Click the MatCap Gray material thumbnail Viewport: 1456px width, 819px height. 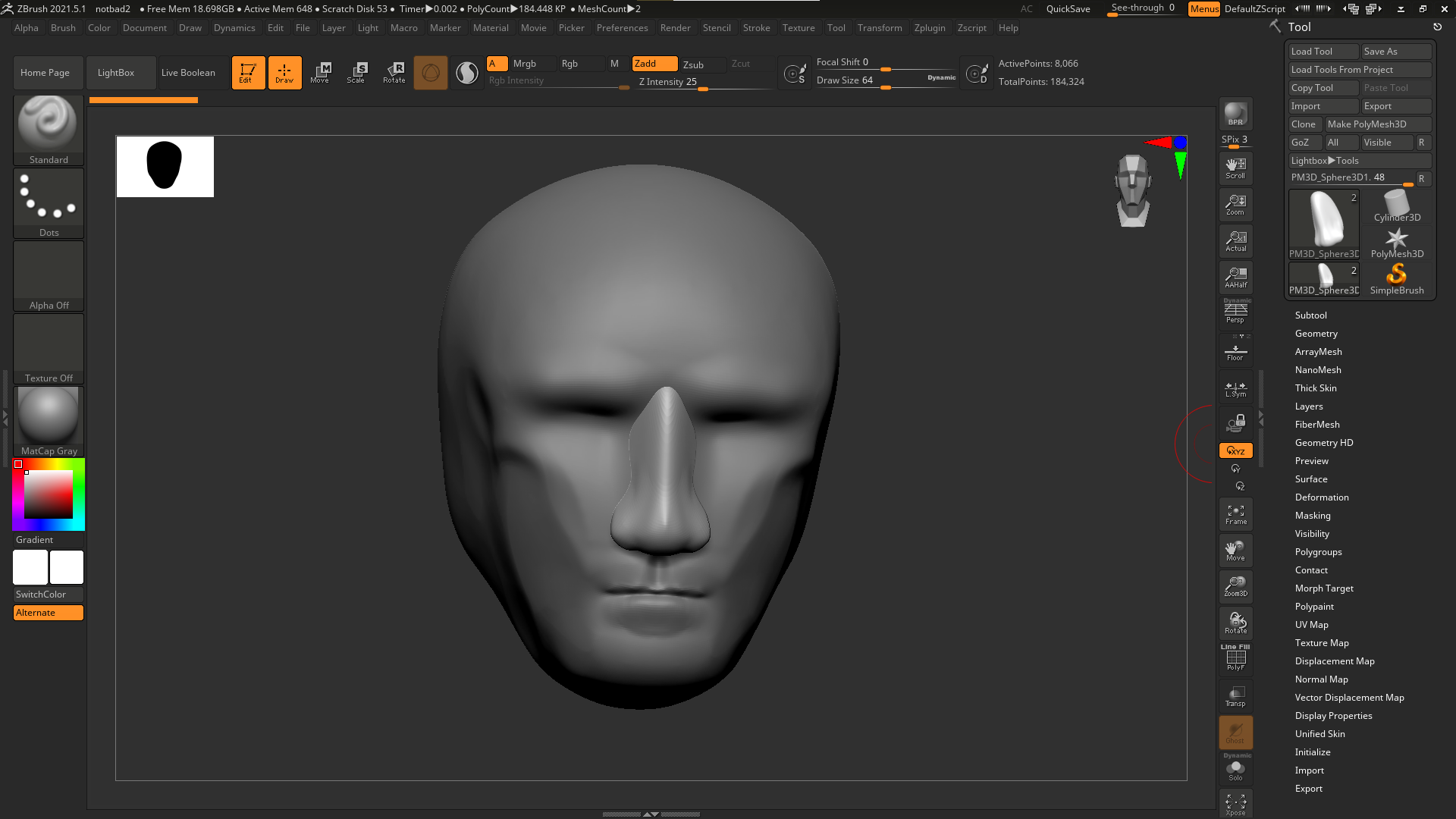49,416
